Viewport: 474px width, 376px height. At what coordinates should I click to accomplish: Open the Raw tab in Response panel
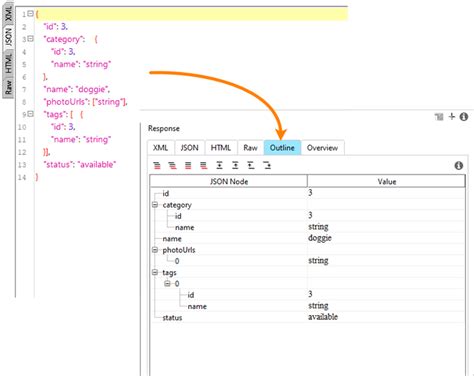[250, 148]
